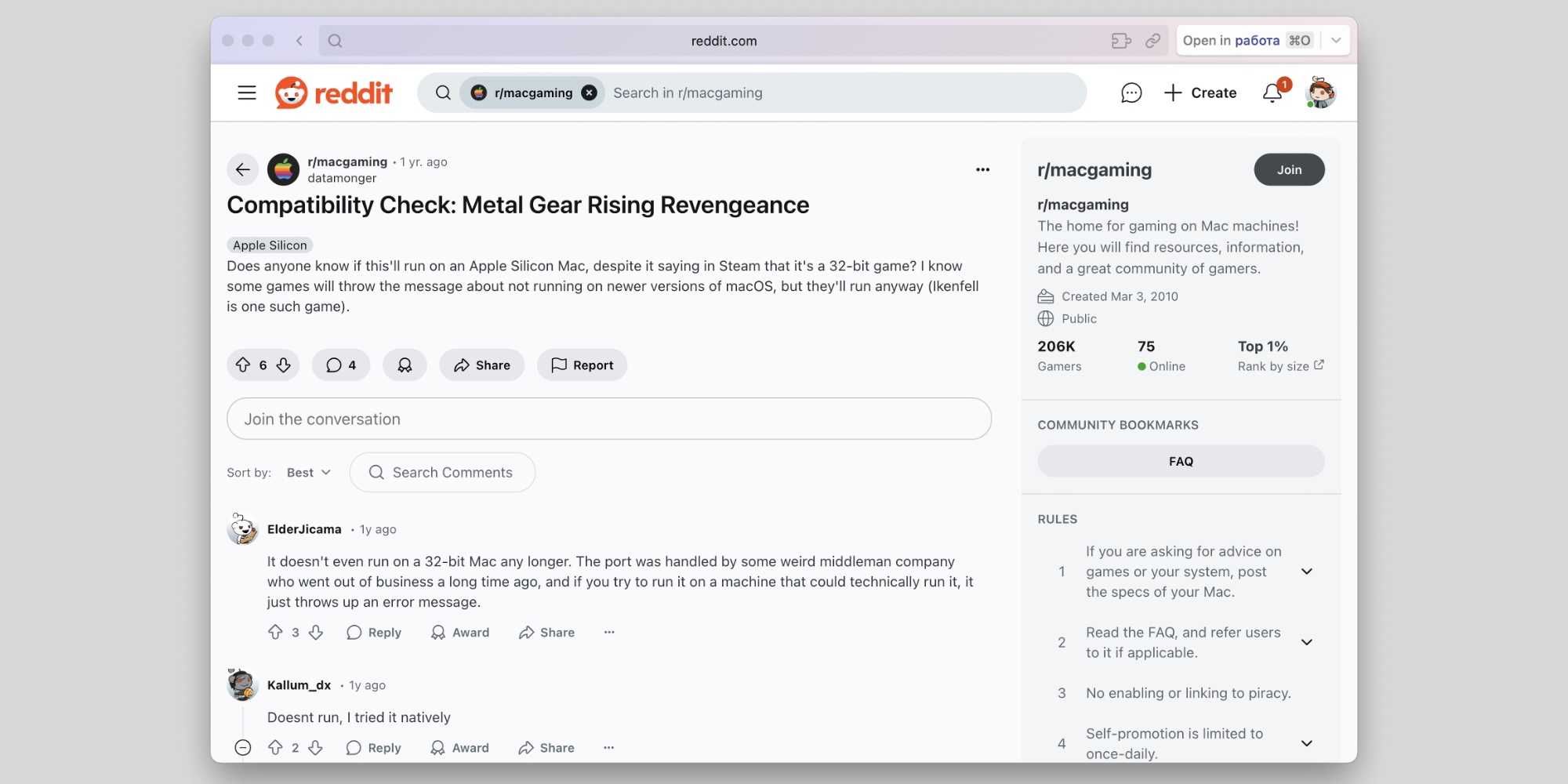Screen dimensions: 1568x784
Task: Start a new post with Create
Action: point(1200,93)
